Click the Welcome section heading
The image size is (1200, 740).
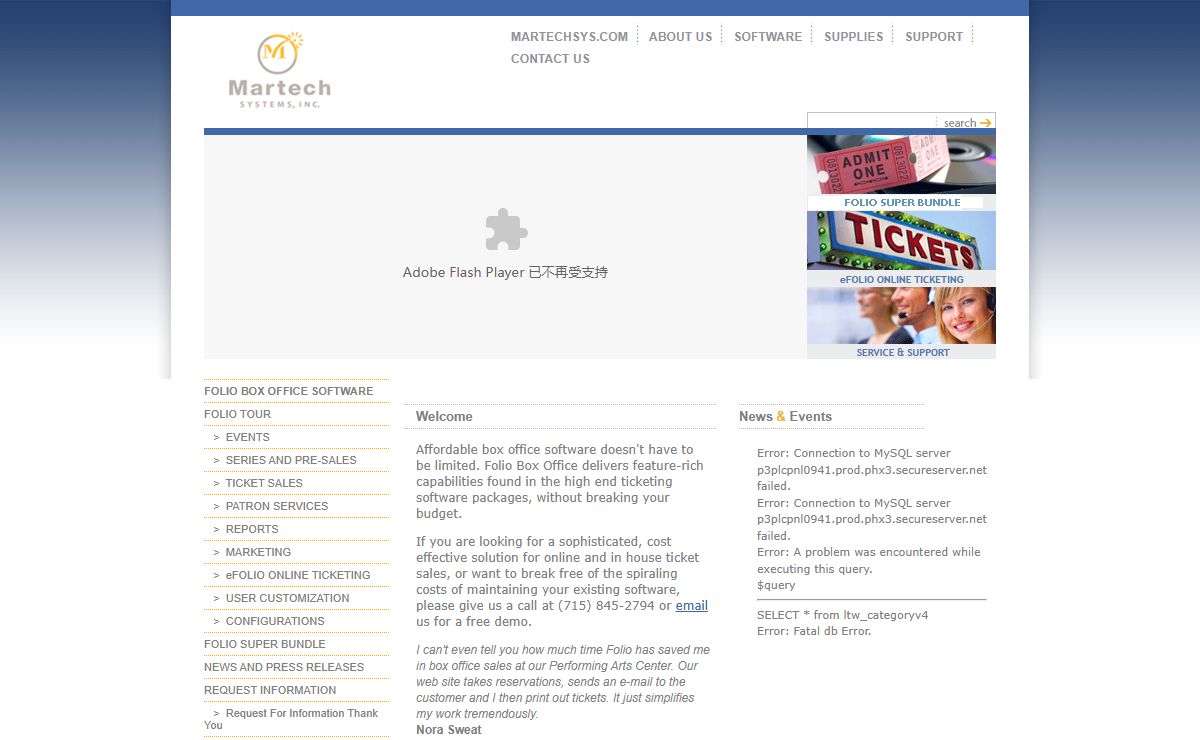coord(444,416)
